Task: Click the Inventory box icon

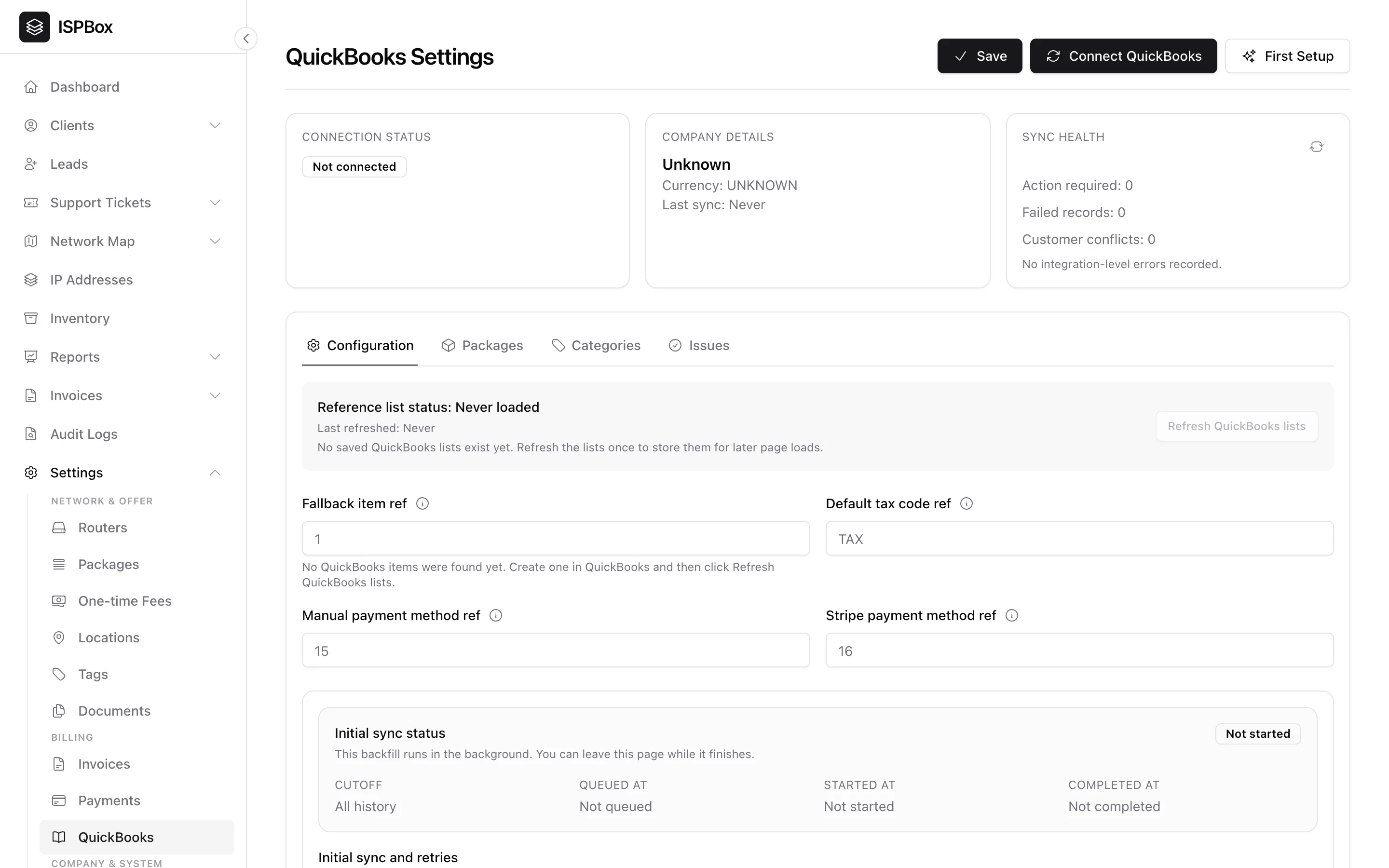Action: point(31,318)
